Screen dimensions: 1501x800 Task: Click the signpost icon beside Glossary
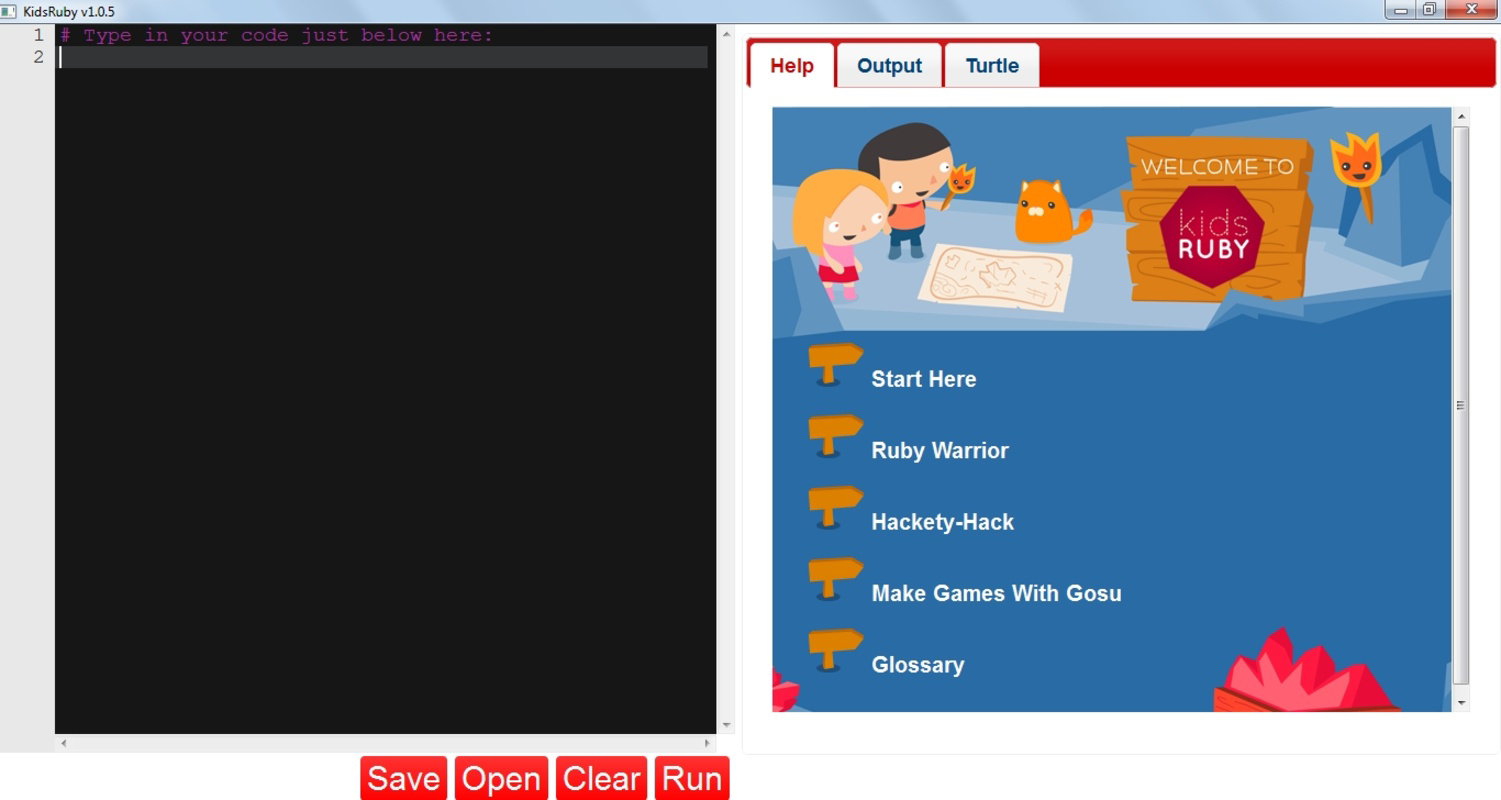coord(835,652)
